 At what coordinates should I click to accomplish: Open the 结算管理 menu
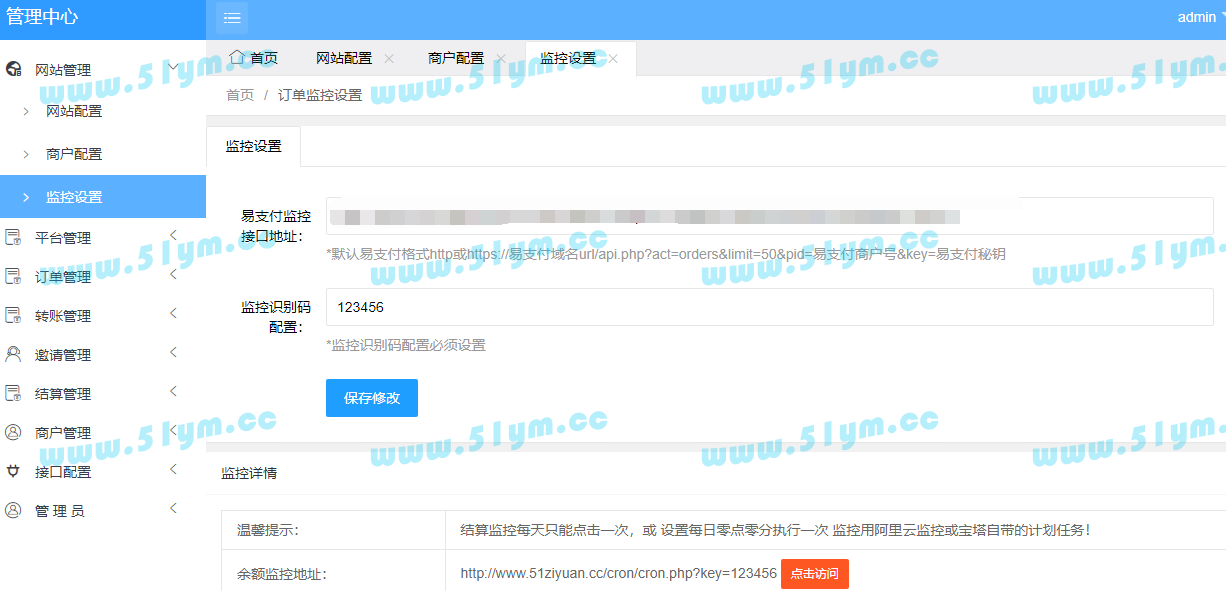(103, 394)
